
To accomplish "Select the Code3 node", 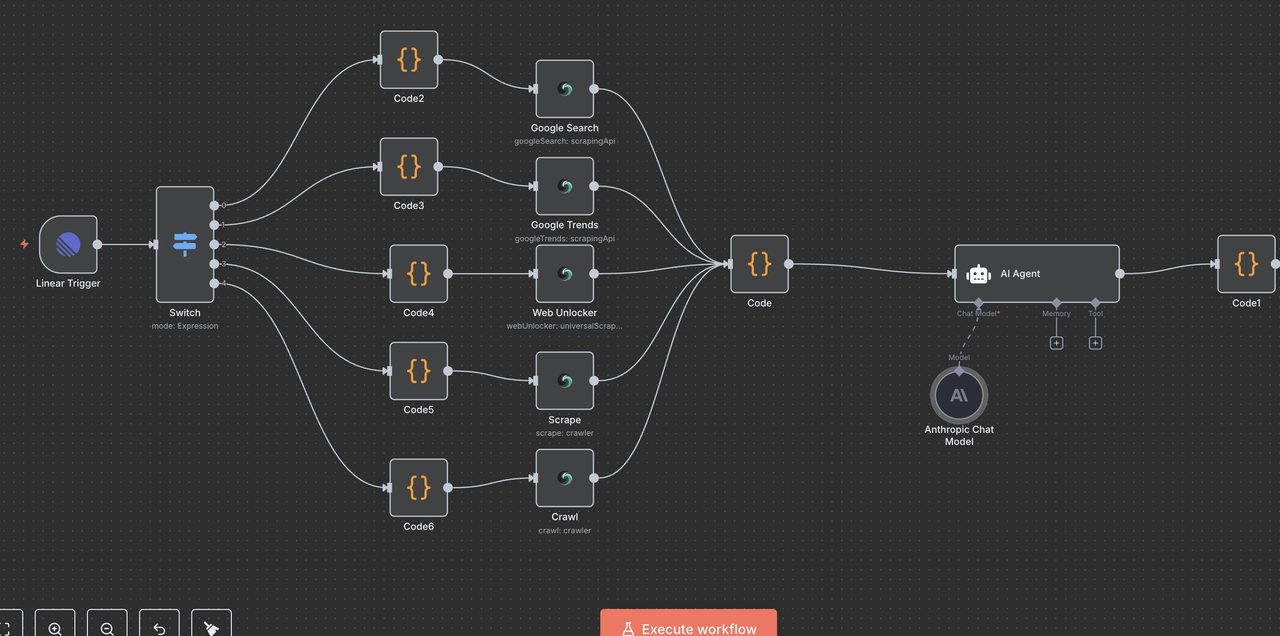I will (x=409, y=167).
